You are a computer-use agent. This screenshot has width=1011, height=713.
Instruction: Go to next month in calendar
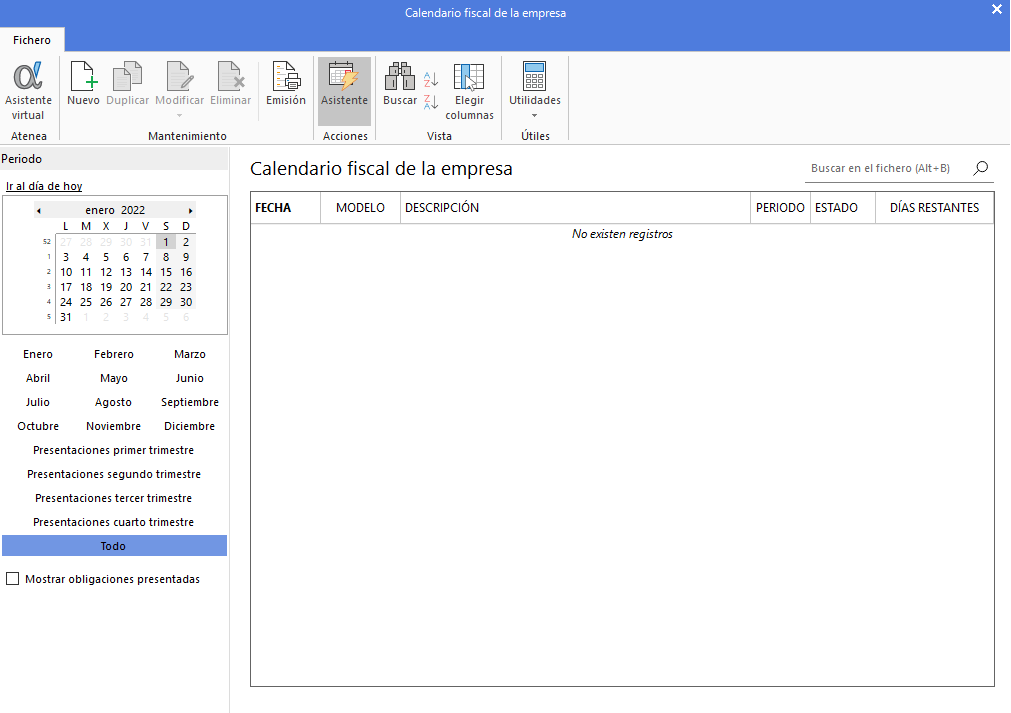[x=190, y=211]
